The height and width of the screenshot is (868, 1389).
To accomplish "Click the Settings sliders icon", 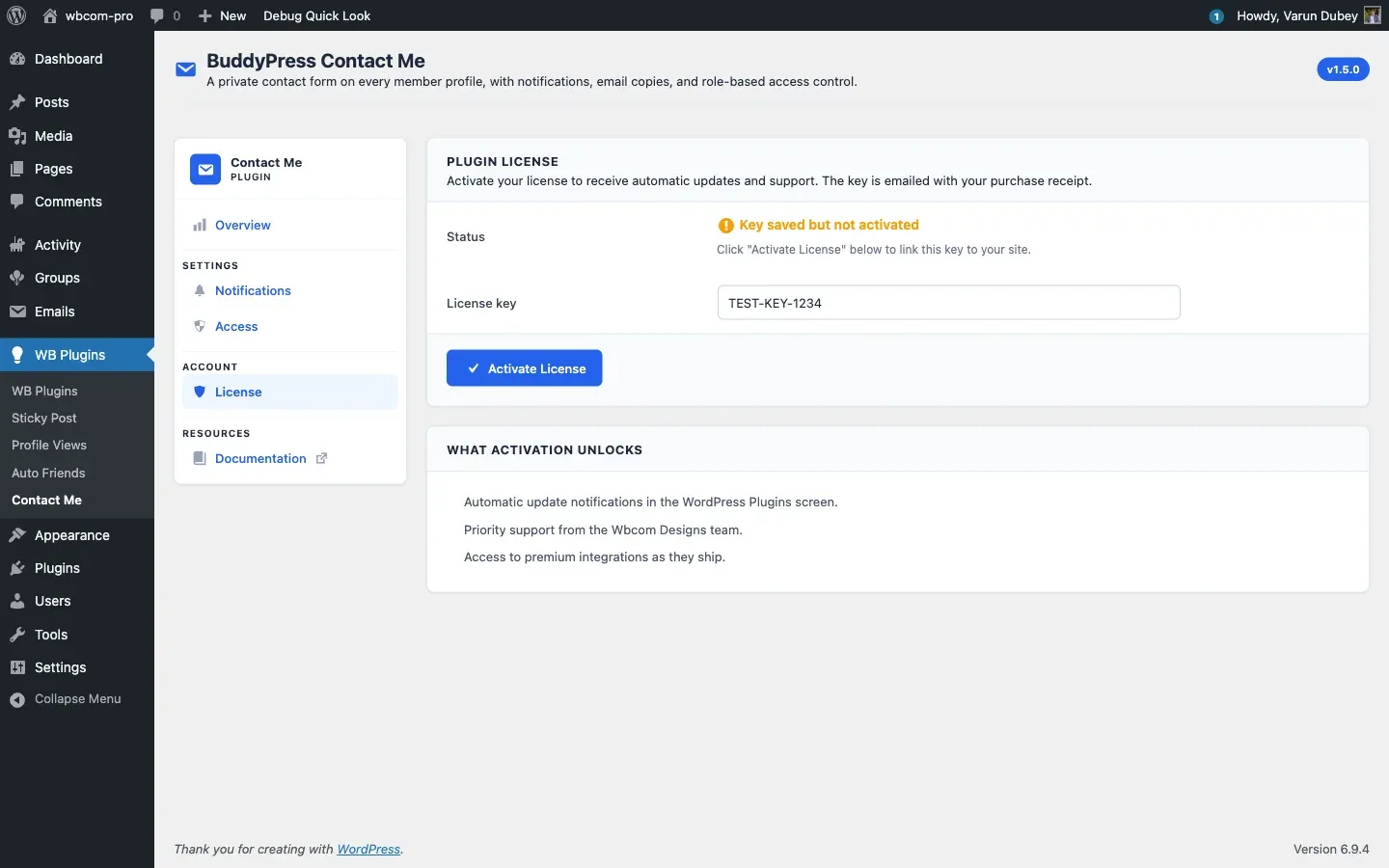I will coord(17,667).
